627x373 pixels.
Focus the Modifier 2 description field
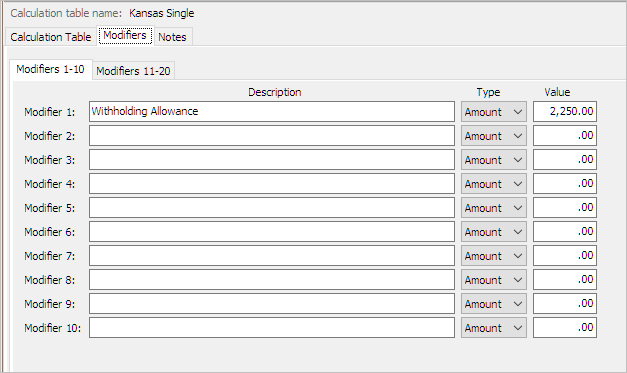272,136
